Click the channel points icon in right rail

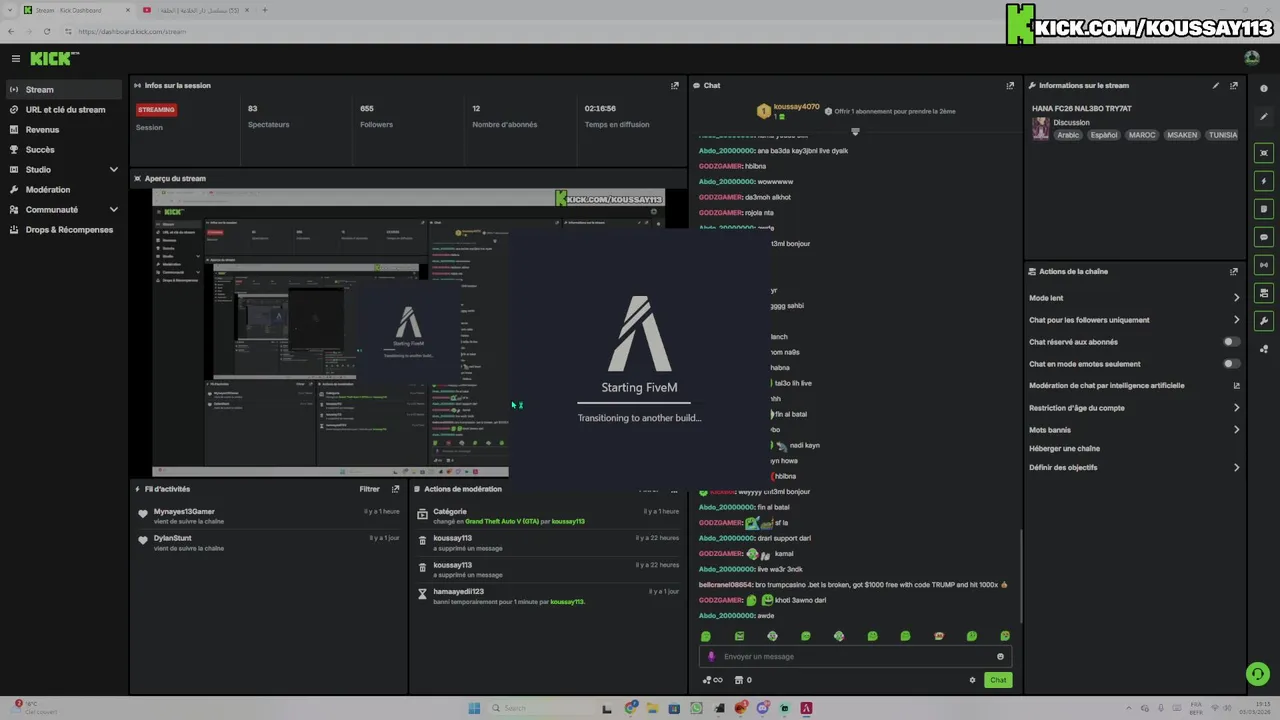pos(1264,349)
